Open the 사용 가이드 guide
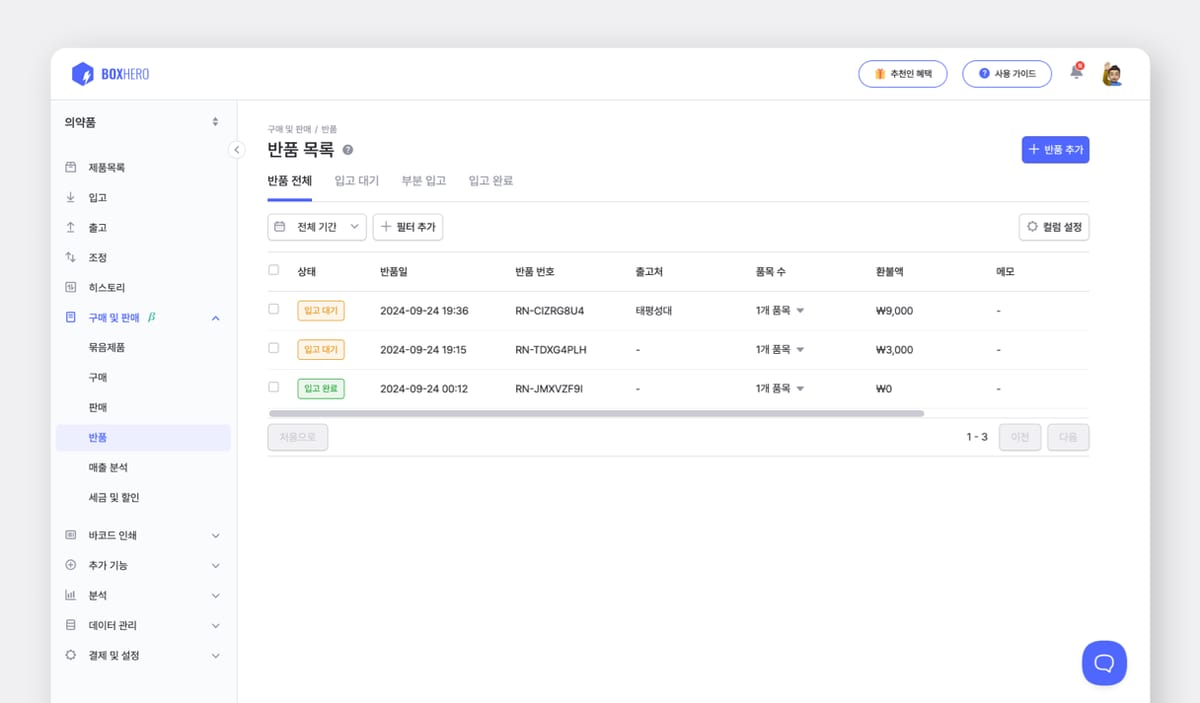The height and width of the screenshot is (703, 1200). click(x=1007, y=73)
